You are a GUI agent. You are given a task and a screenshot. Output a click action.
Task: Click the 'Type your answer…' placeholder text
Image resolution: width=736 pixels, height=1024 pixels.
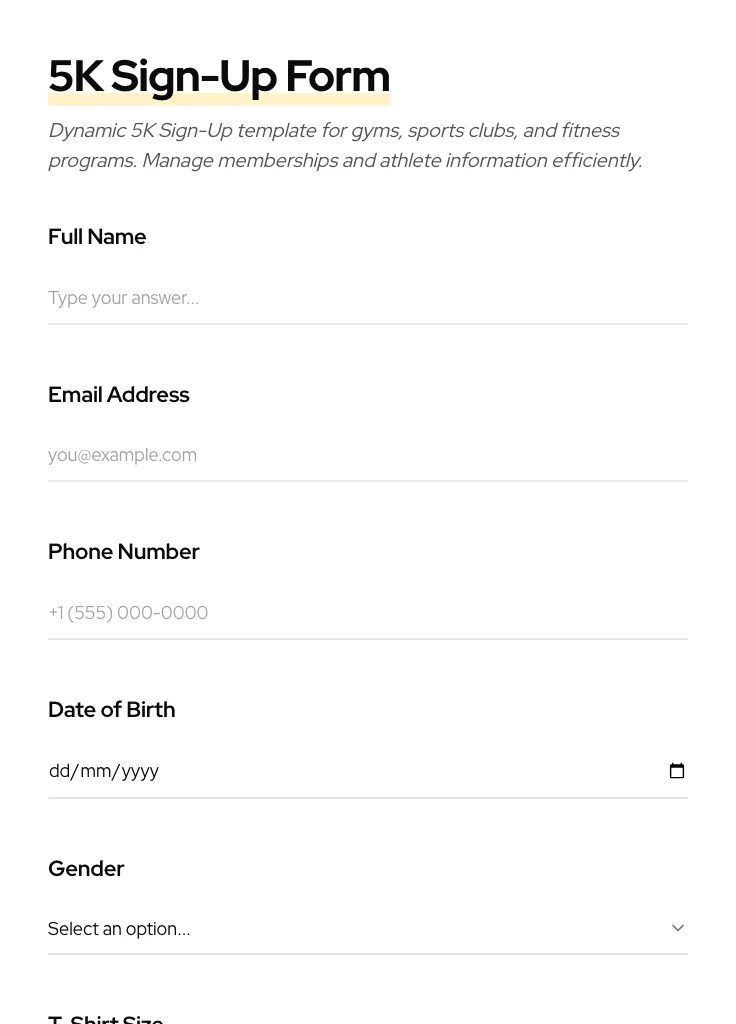[x=123, y=298]
